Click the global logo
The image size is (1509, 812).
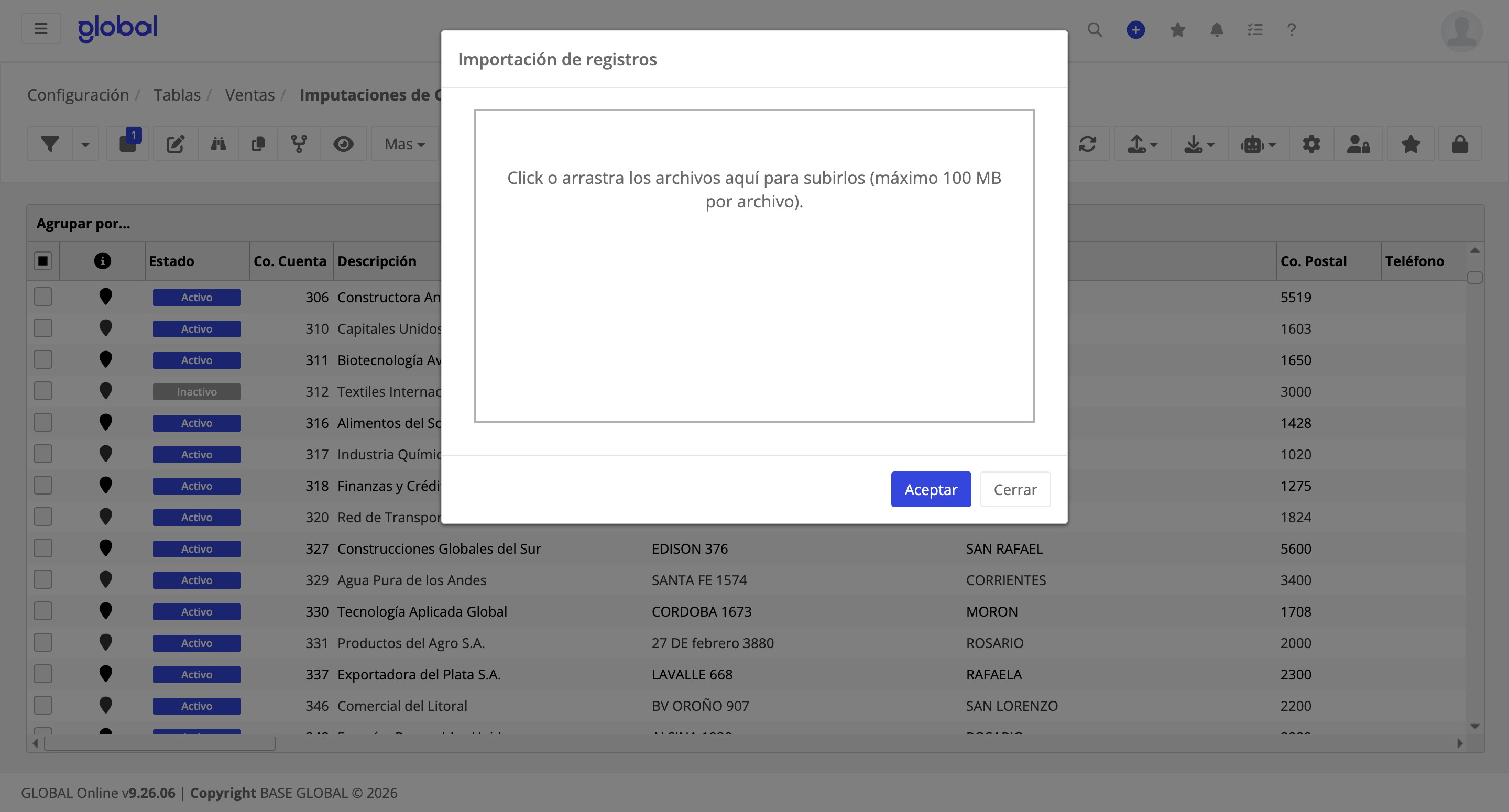pyautogui.click(x=117, y=28)
